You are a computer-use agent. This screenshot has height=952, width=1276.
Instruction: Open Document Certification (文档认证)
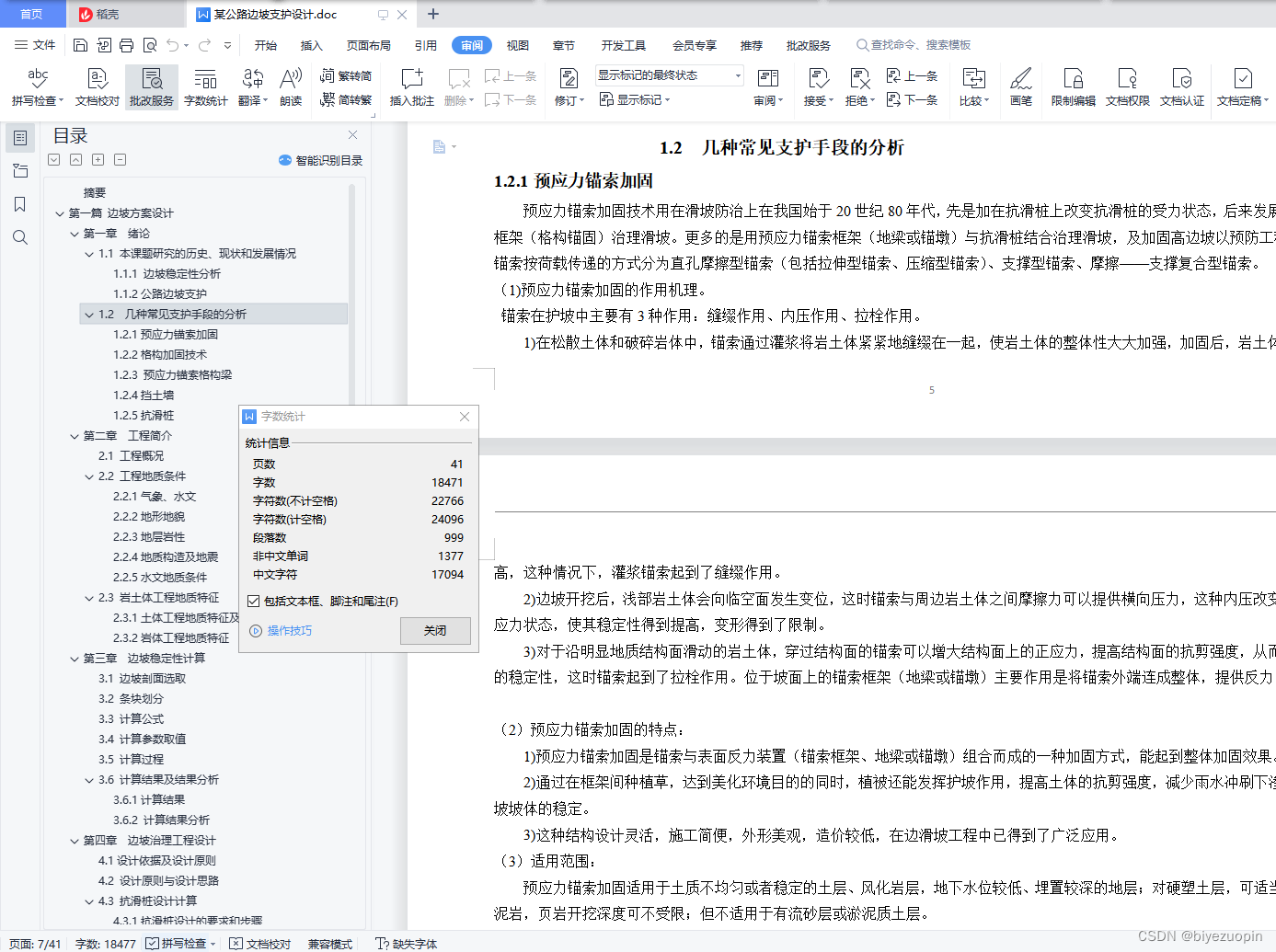1182,87
